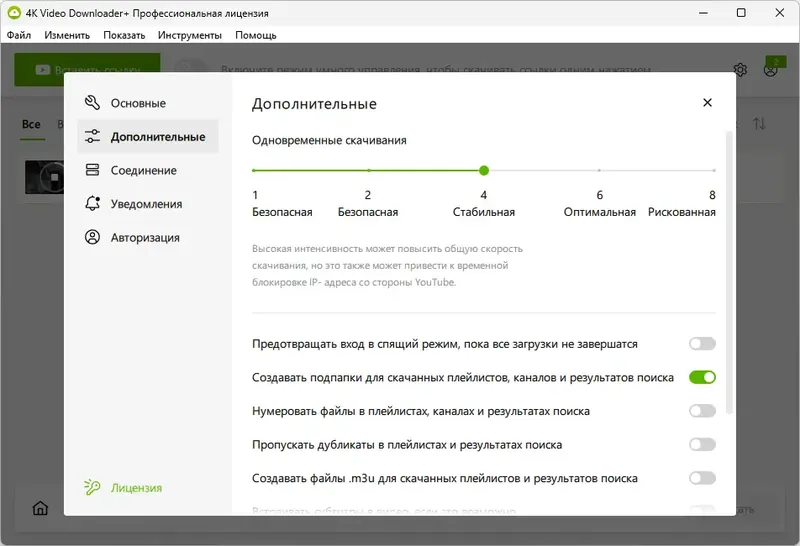Set simultaneous downloads to 1 on slider
800x546 pixels.
254,170
